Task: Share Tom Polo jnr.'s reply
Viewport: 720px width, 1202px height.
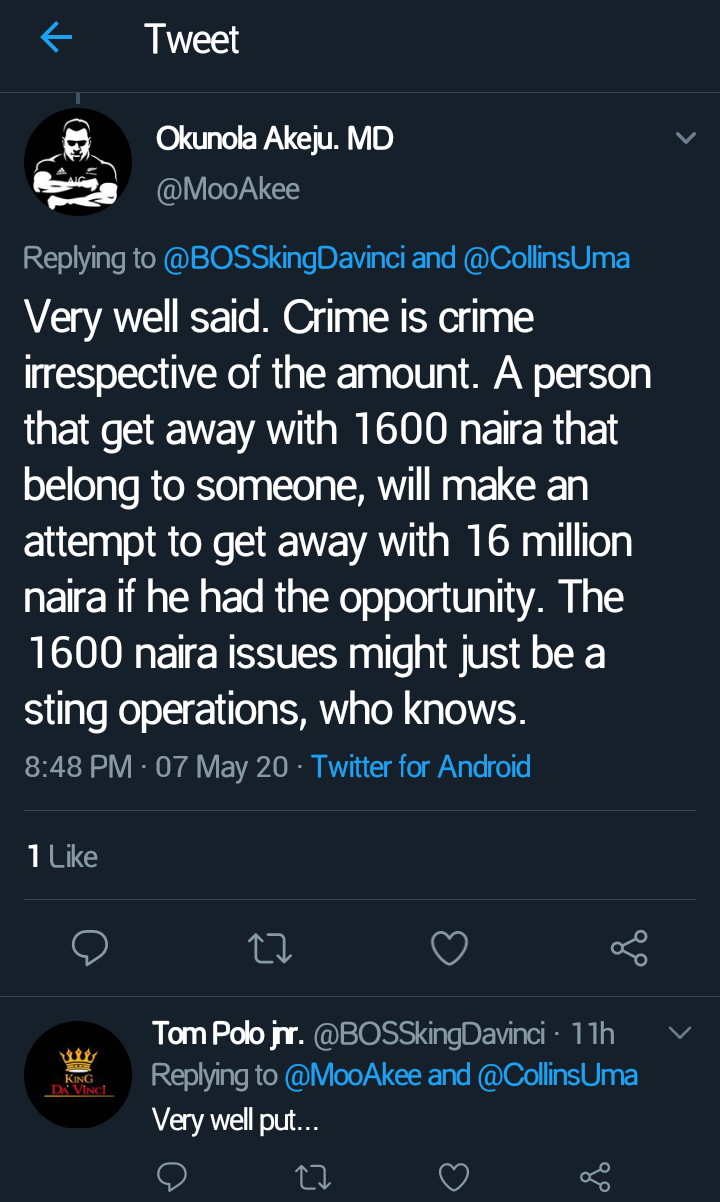Action: pos(595,1176)
